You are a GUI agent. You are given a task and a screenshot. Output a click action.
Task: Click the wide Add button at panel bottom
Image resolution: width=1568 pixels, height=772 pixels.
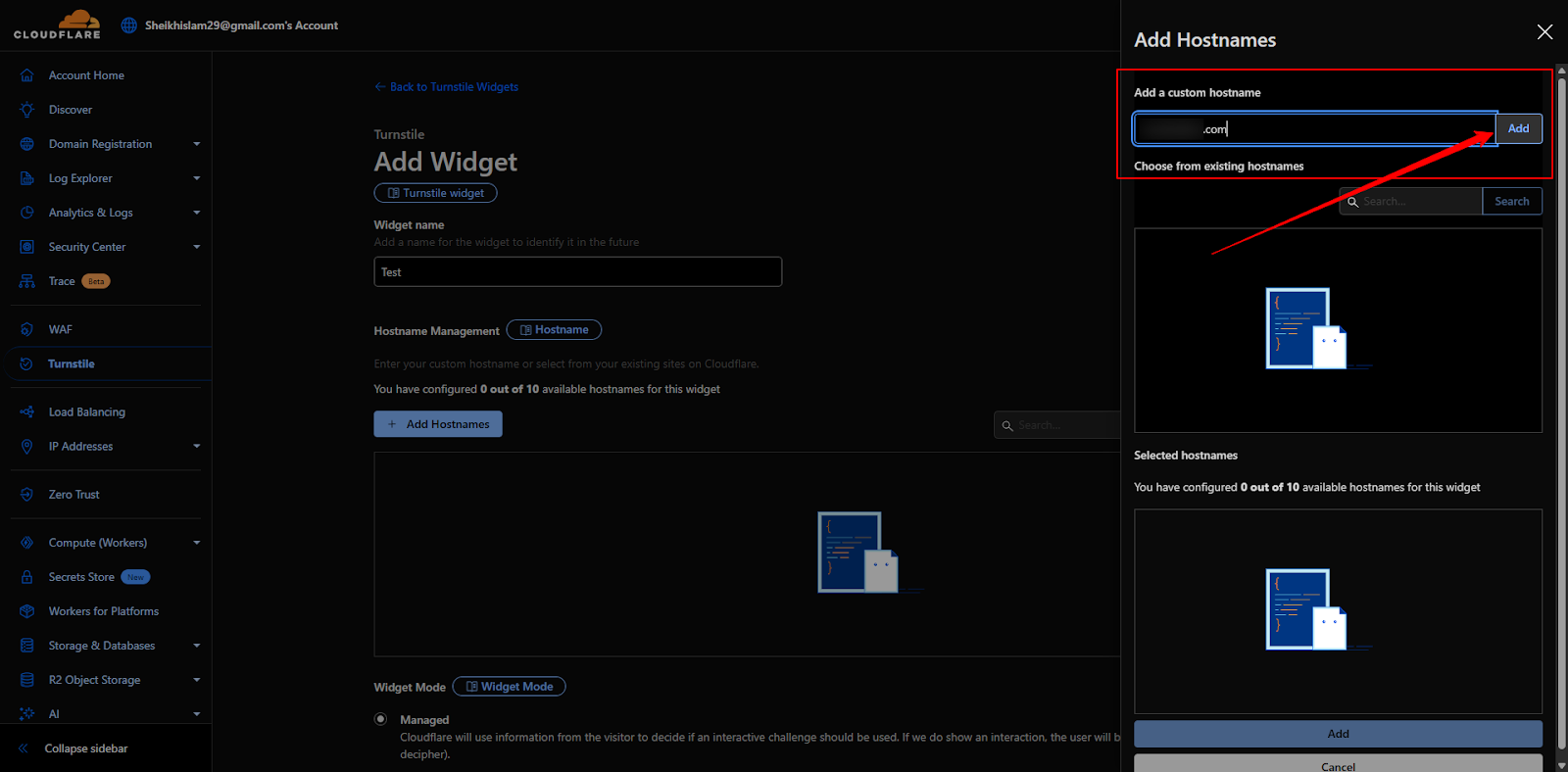[x=1338, y=734]
